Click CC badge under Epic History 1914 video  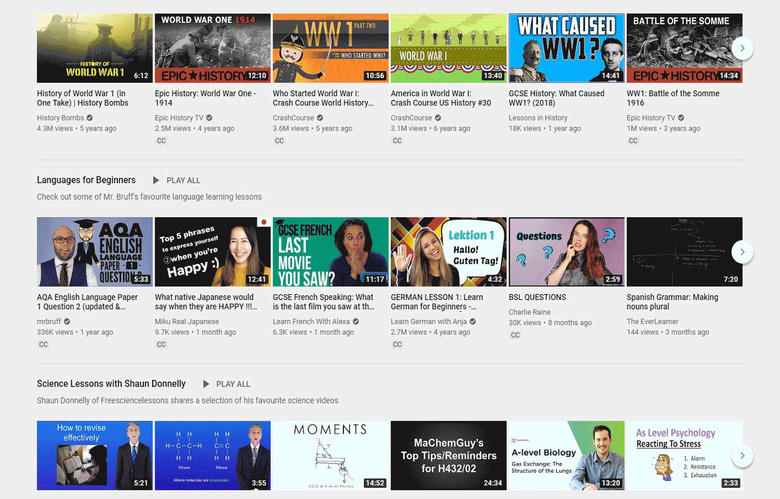pos(161,141)
